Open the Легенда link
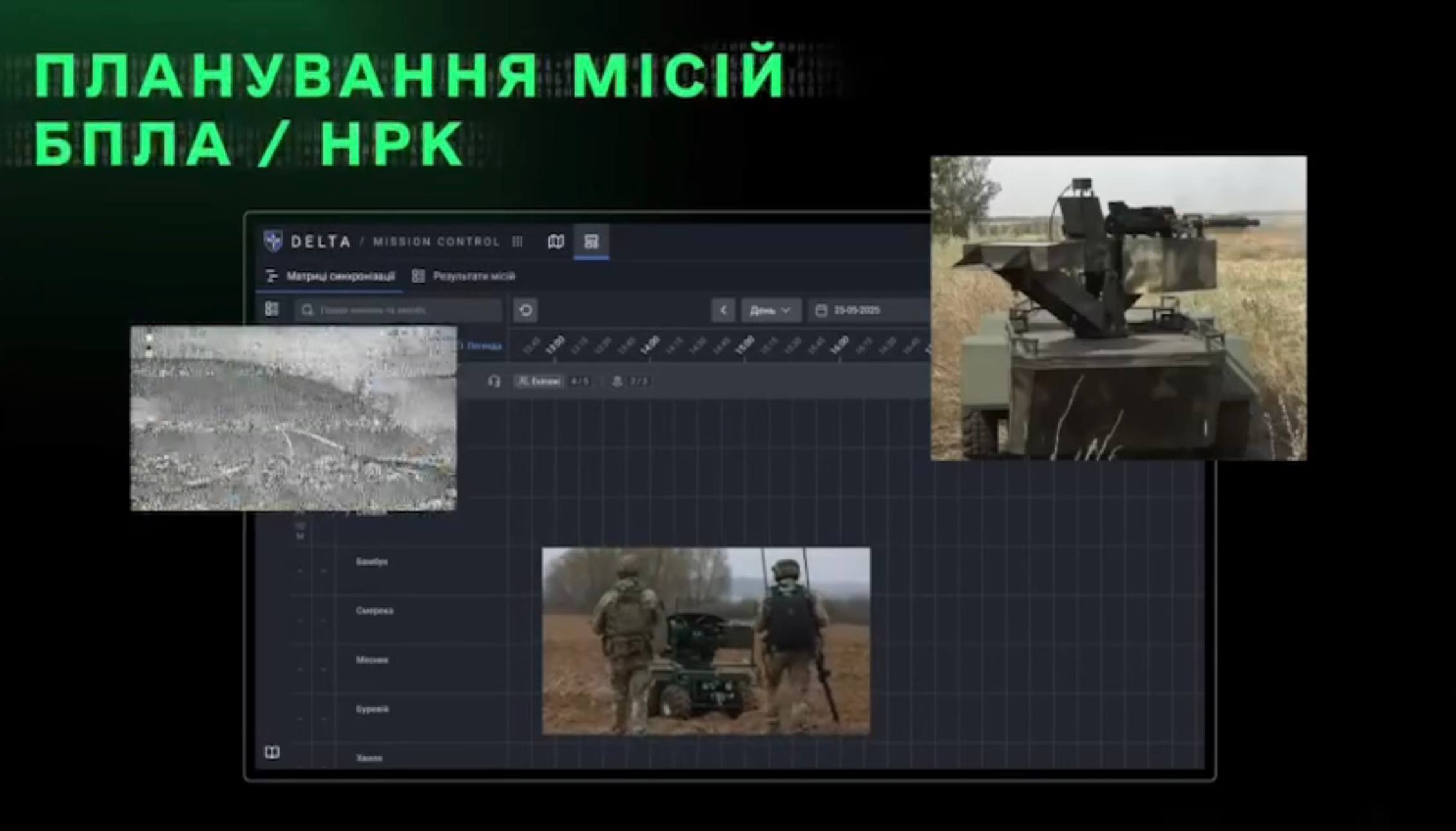Image resolution: width=1456 pixels, height=831 pixels. 483,346
